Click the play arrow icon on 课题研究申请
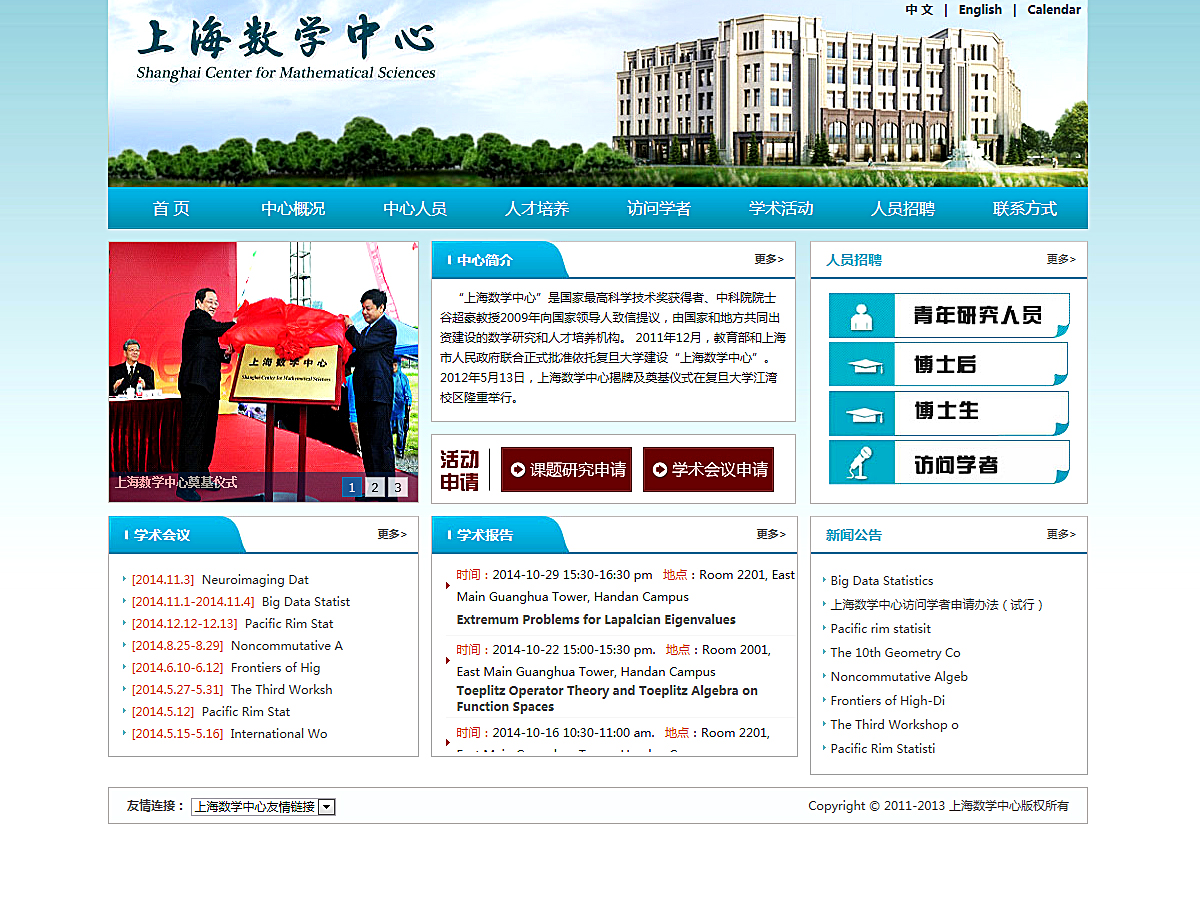The height and width of the screenshot is (921, 1200). tap(518, 470)
